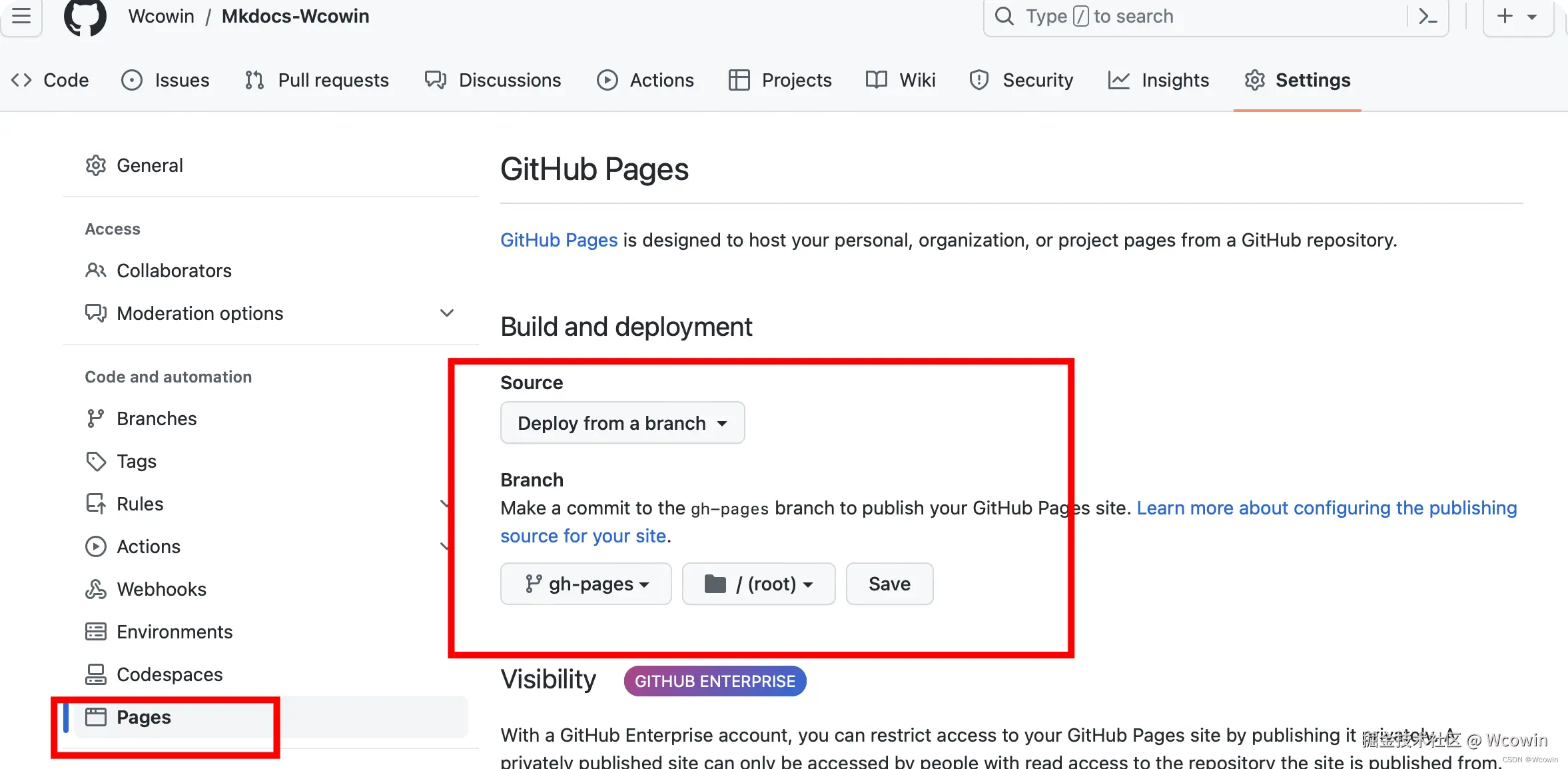
Task: Click the plus create-new icon
Action: click(x=1505, y=16)
